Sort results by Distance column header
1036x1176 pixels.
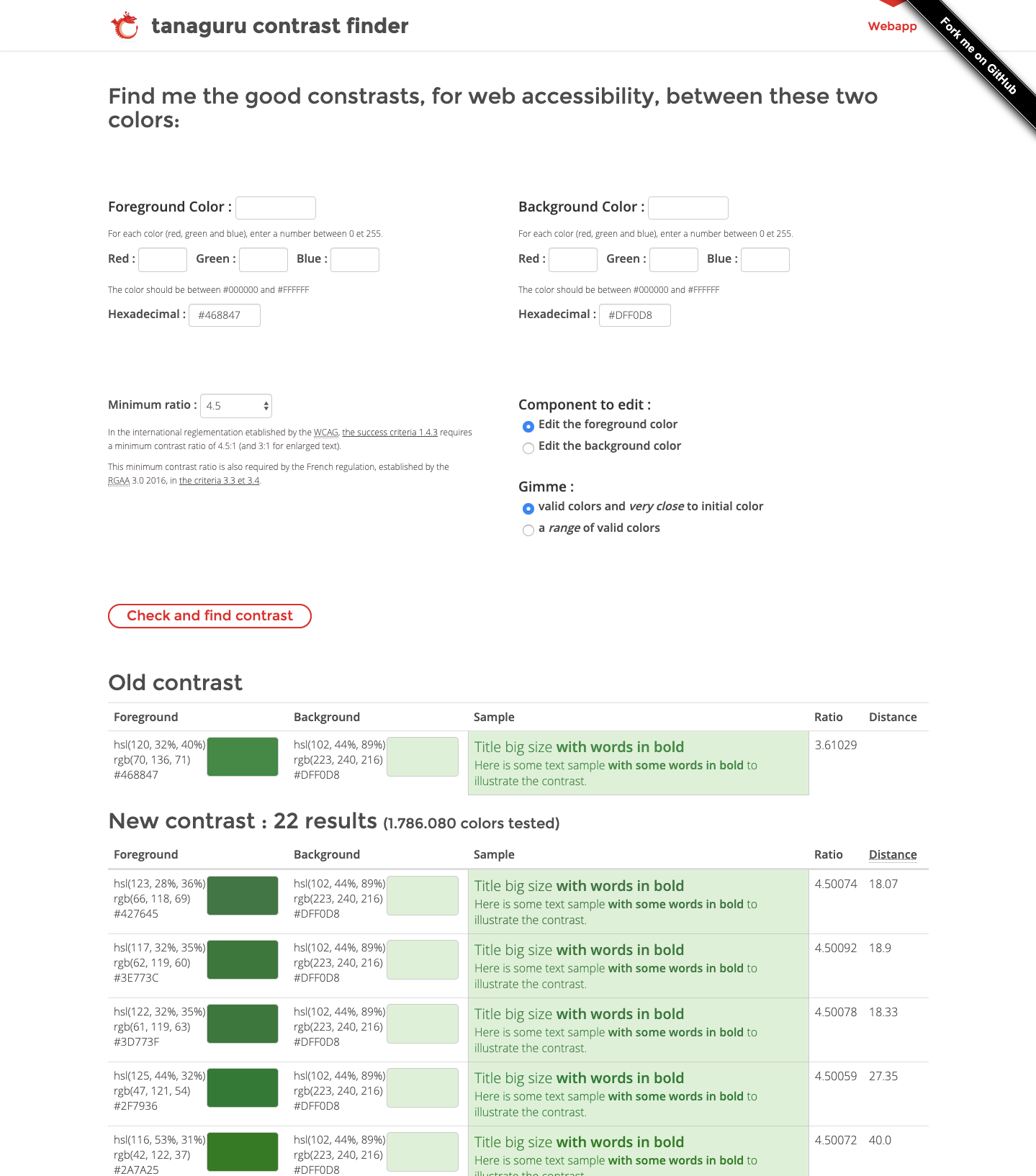892,854
